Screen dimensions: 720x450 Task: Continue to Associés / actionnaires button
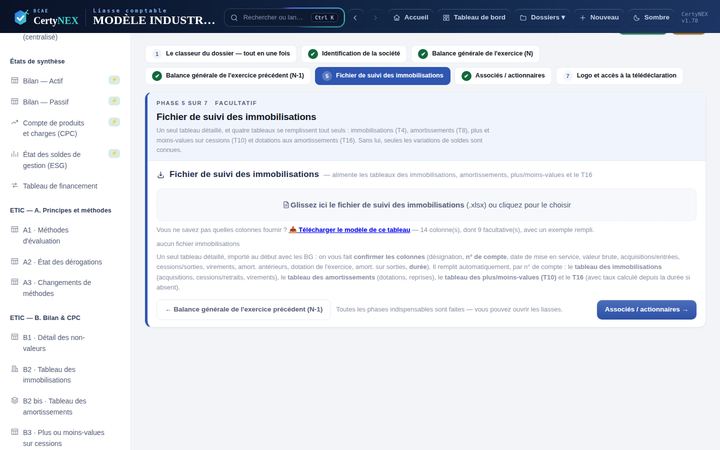(647, 309)
